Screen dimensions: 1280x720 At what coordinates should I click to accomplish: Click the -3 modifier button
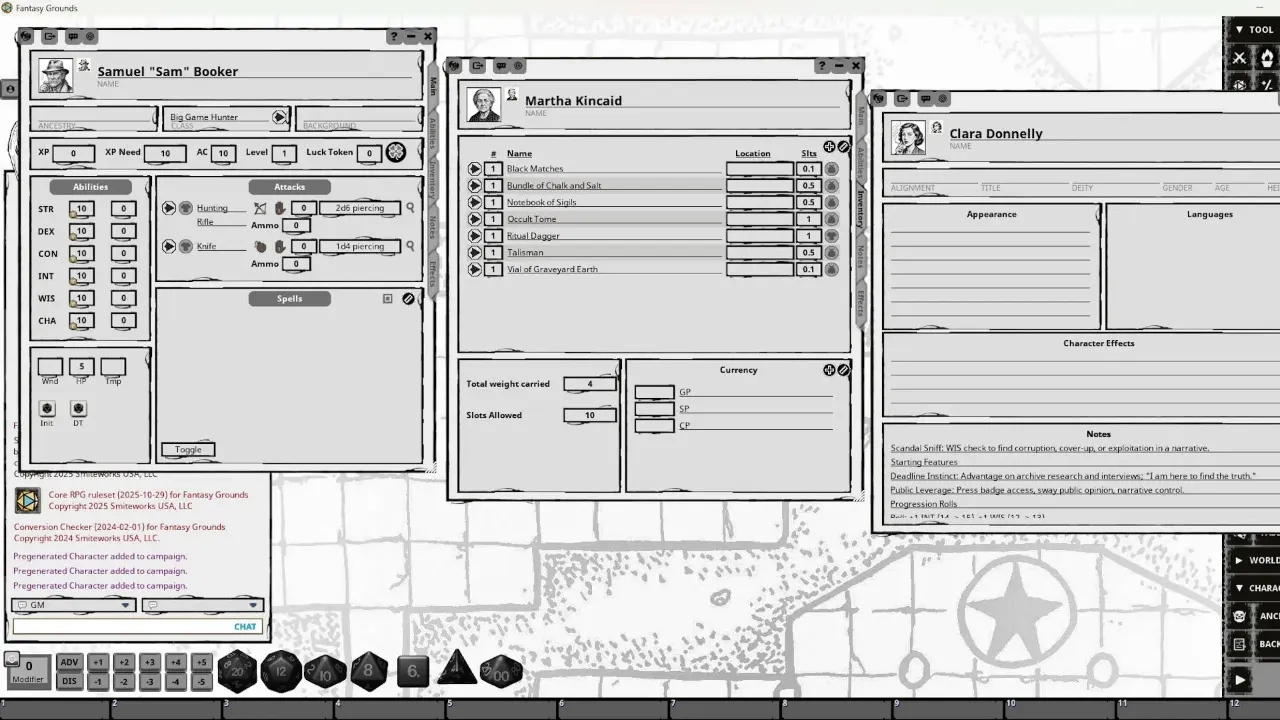coord(150,682)
